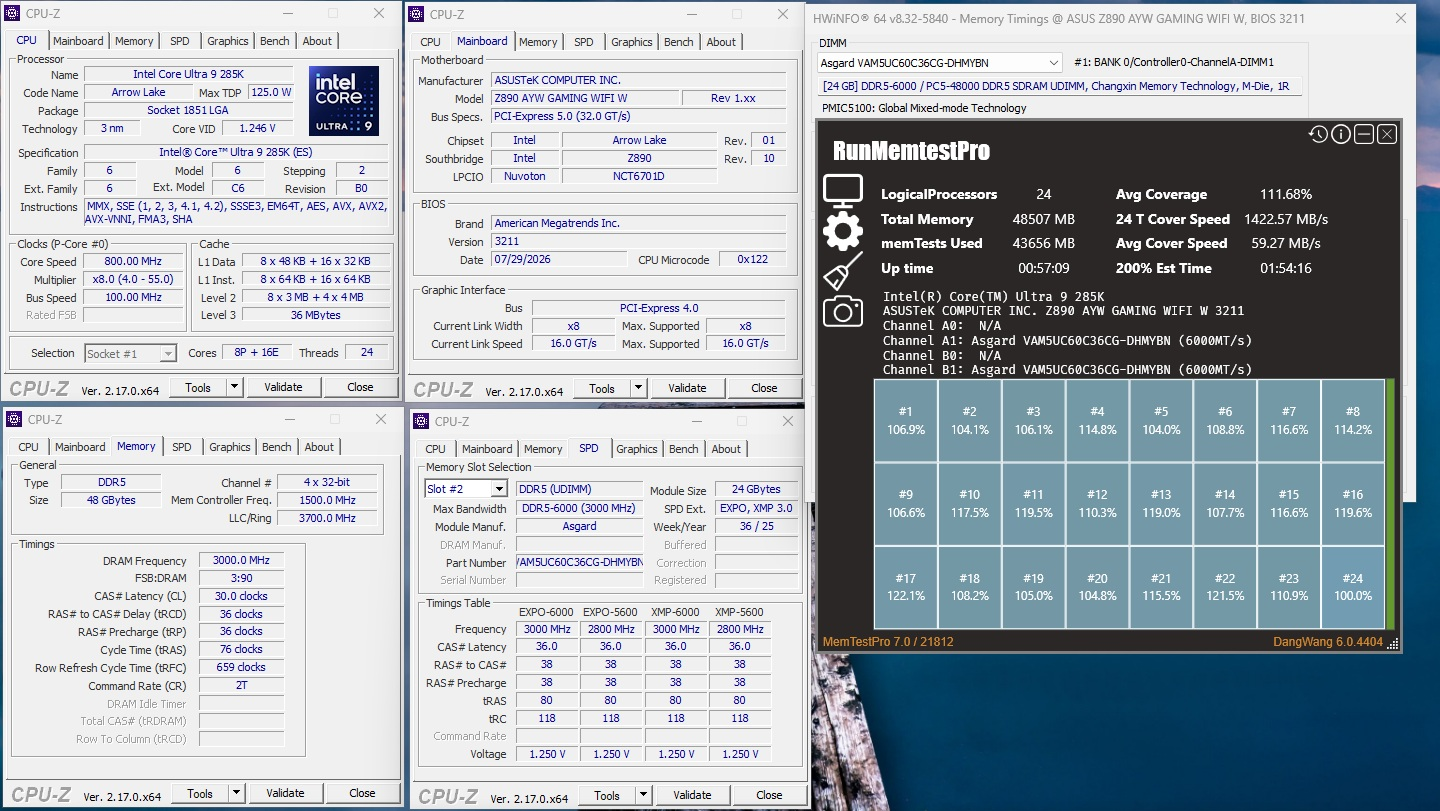The width and height of the screenshot is (1440, 811).
Task: Close RunMemtestPro with its X icon
Action: click(1387, 134)
